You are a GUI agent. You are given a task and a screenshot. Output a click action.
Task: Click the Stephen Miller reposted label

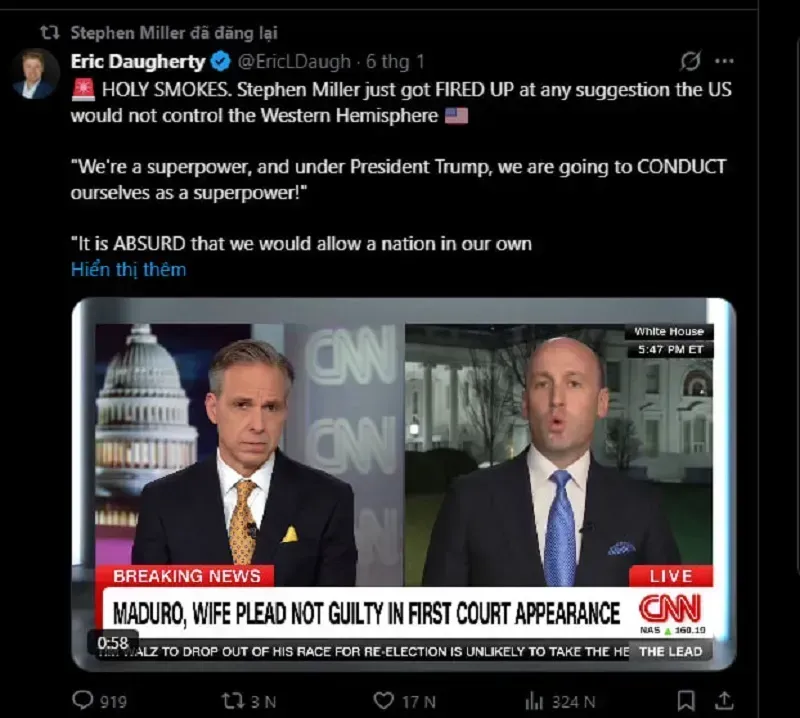coord(174,33)
